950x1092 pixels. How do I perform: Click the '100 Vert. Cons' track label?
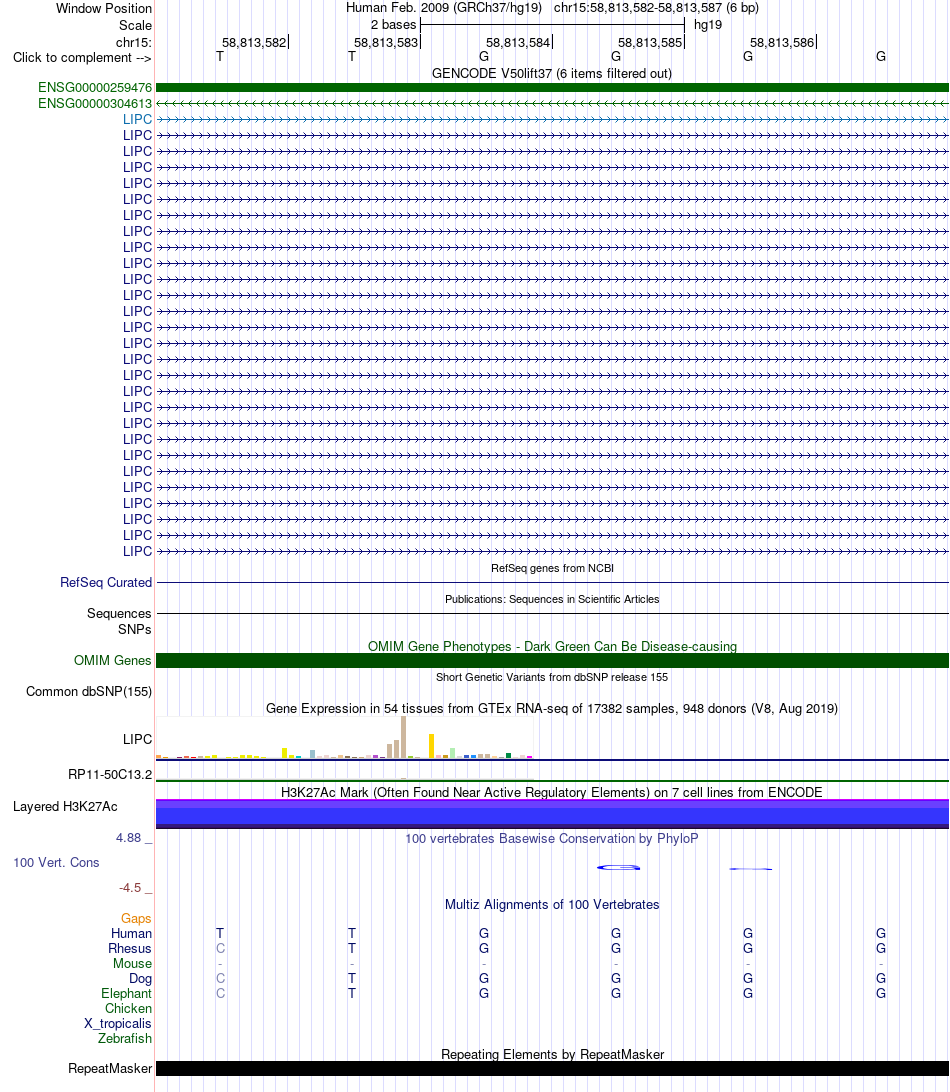coord(56,862)
